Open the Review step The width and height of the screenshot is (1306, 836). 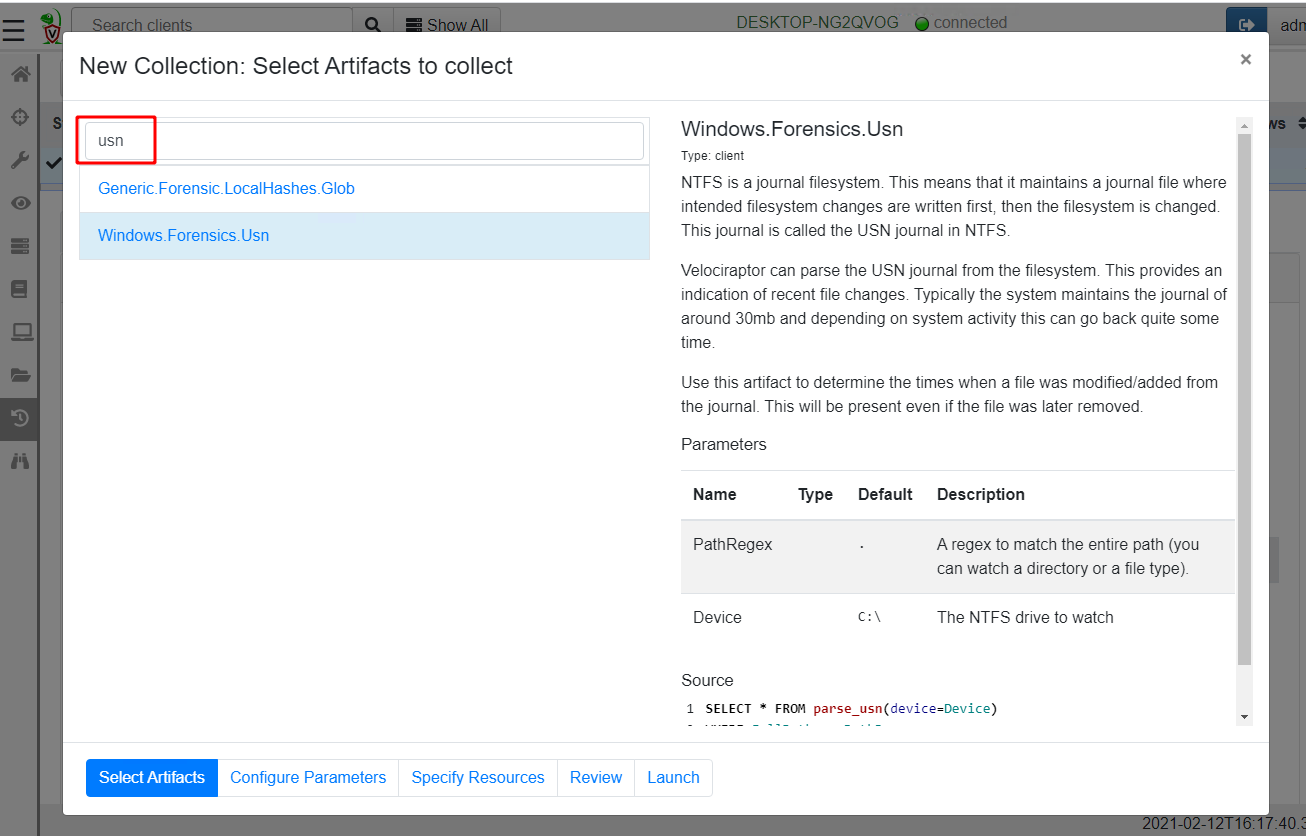596,777
